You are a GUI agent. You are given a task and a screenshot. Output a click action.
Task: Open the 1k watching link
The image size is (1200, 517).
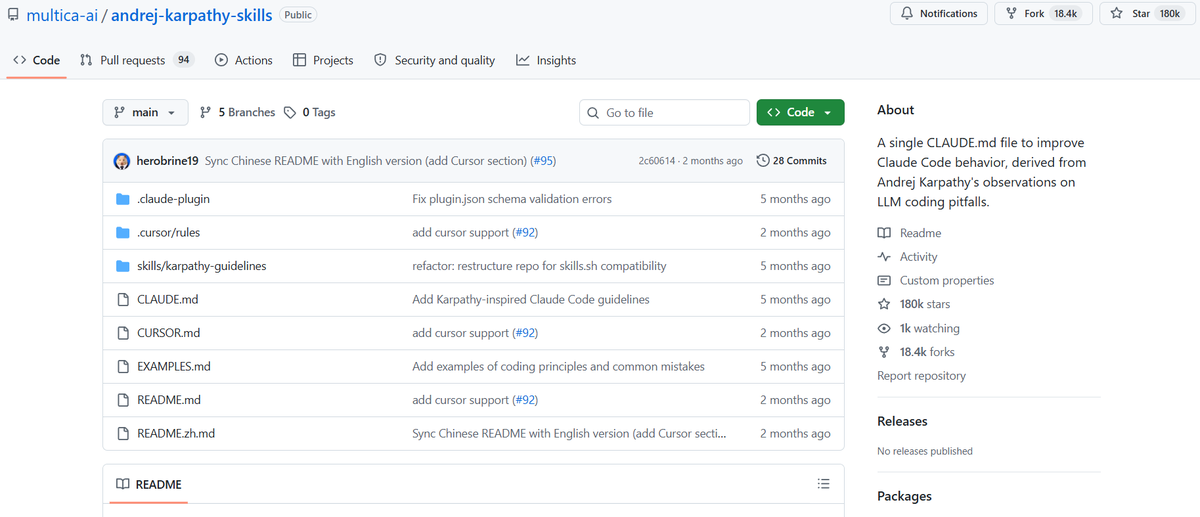(918, 328)
